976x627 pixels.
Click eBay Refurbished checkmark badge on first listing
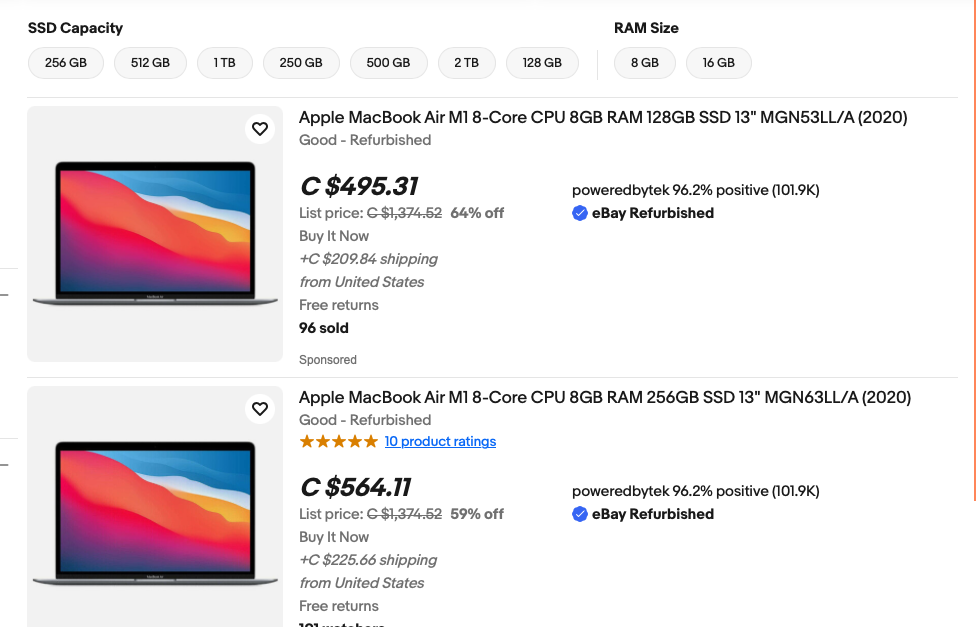[580, 213]
